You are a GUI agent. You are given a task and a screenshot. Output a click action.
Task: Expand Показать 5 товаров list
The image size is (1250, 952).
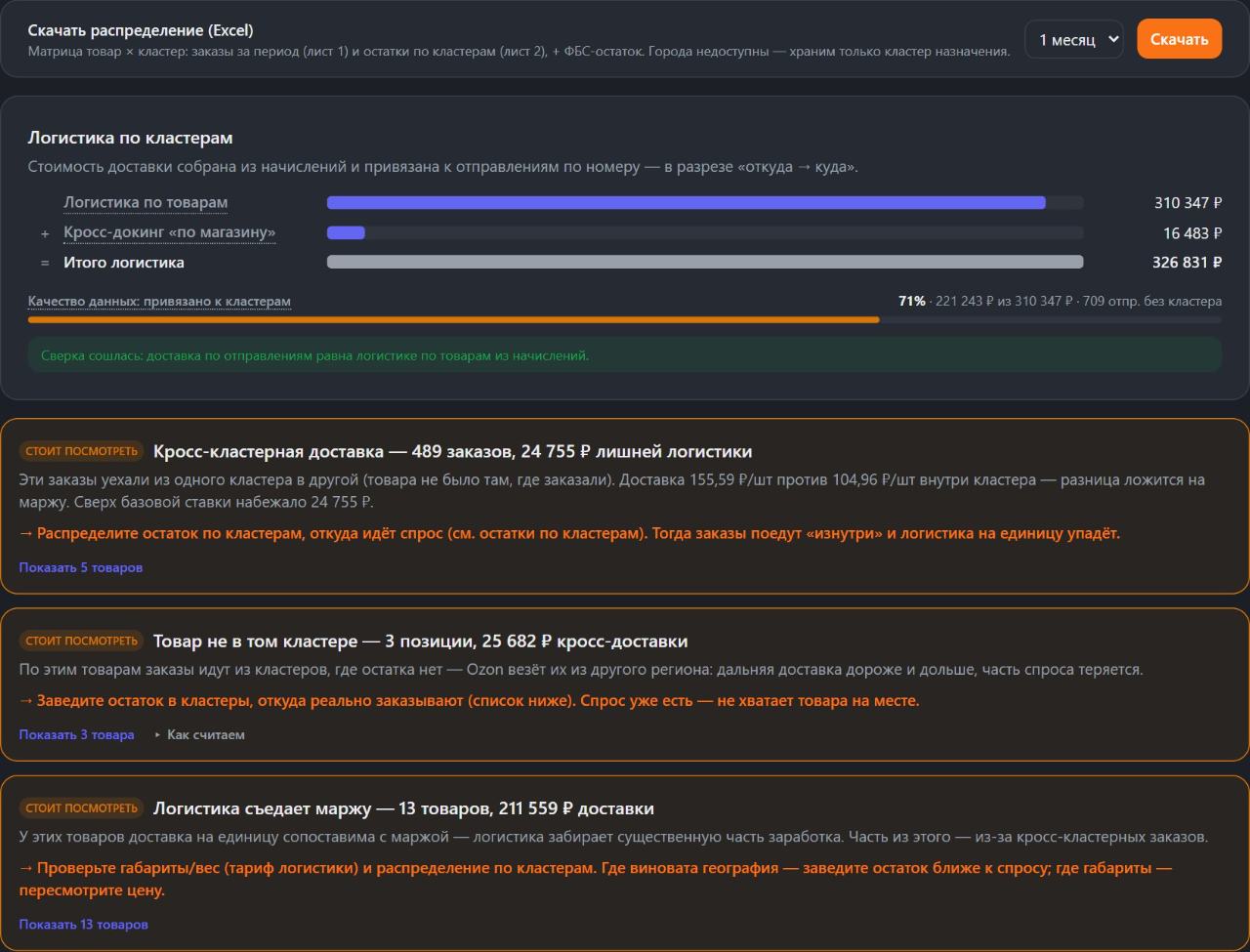pyautogui.click(x=81, y=567)
